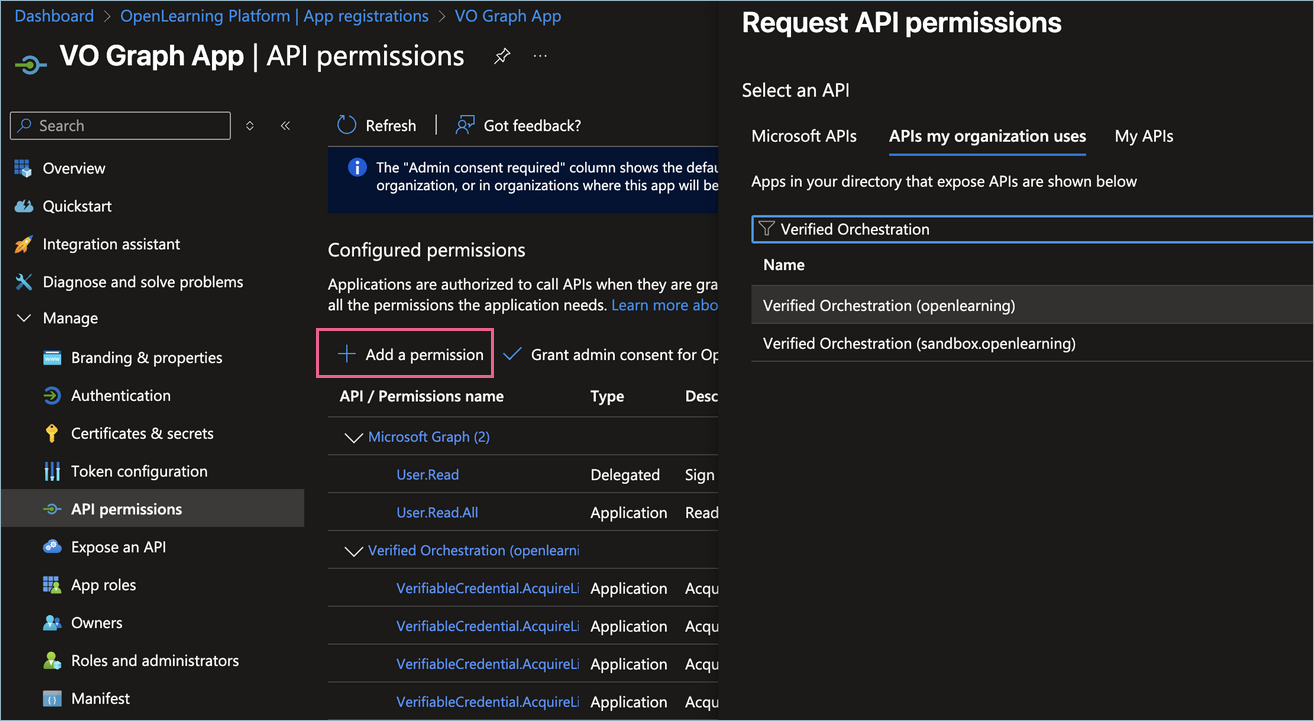Open Quickstart from the sidebar

pos(77,206)
